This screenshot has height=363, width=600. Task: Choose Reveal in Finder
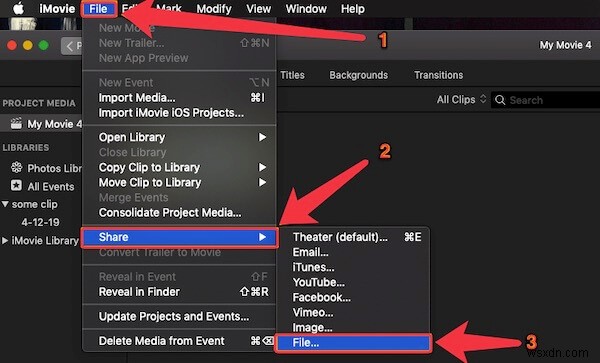pyautogui.click(x=179, y=292)
